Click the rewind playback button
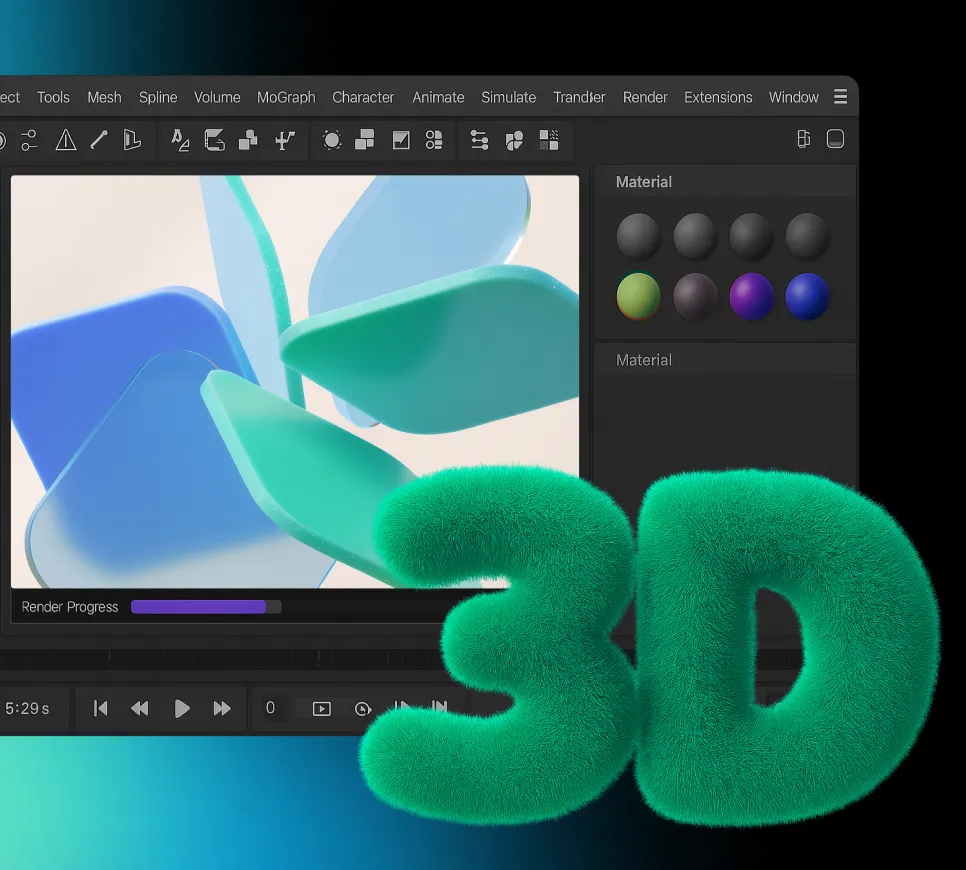The width and height of the screenshot is (966, 870). pyautogui.click(x=140, y=708)
